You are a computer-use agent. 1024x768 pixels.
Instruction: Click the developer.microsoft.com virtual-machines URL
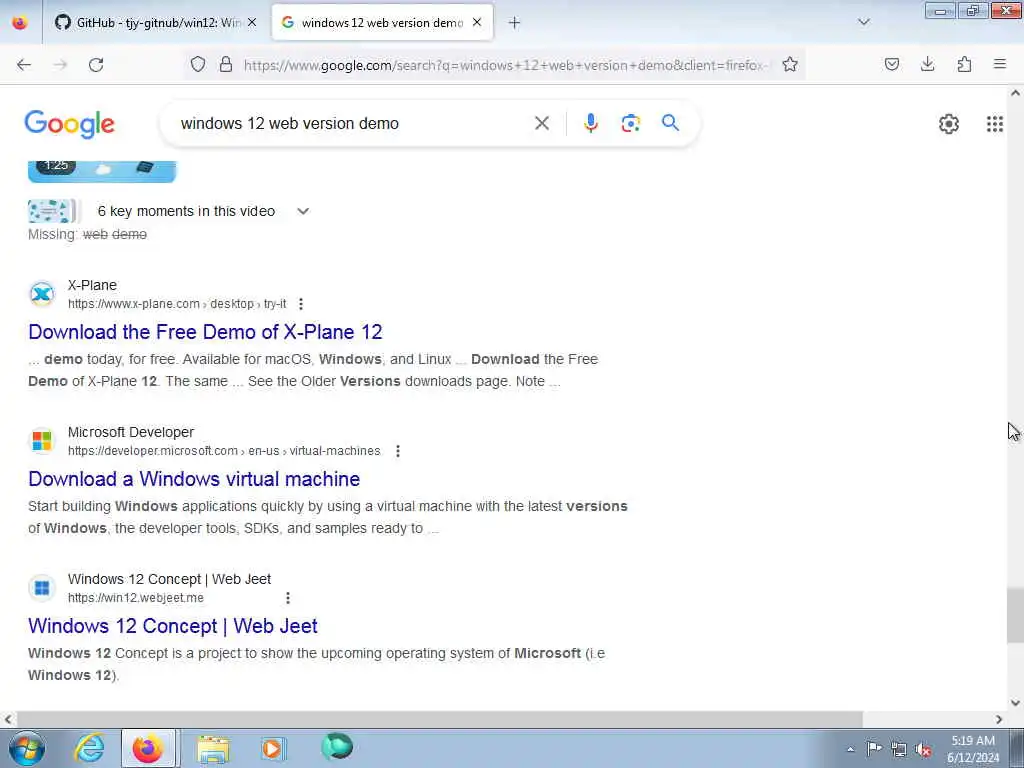tap(224, 451)
